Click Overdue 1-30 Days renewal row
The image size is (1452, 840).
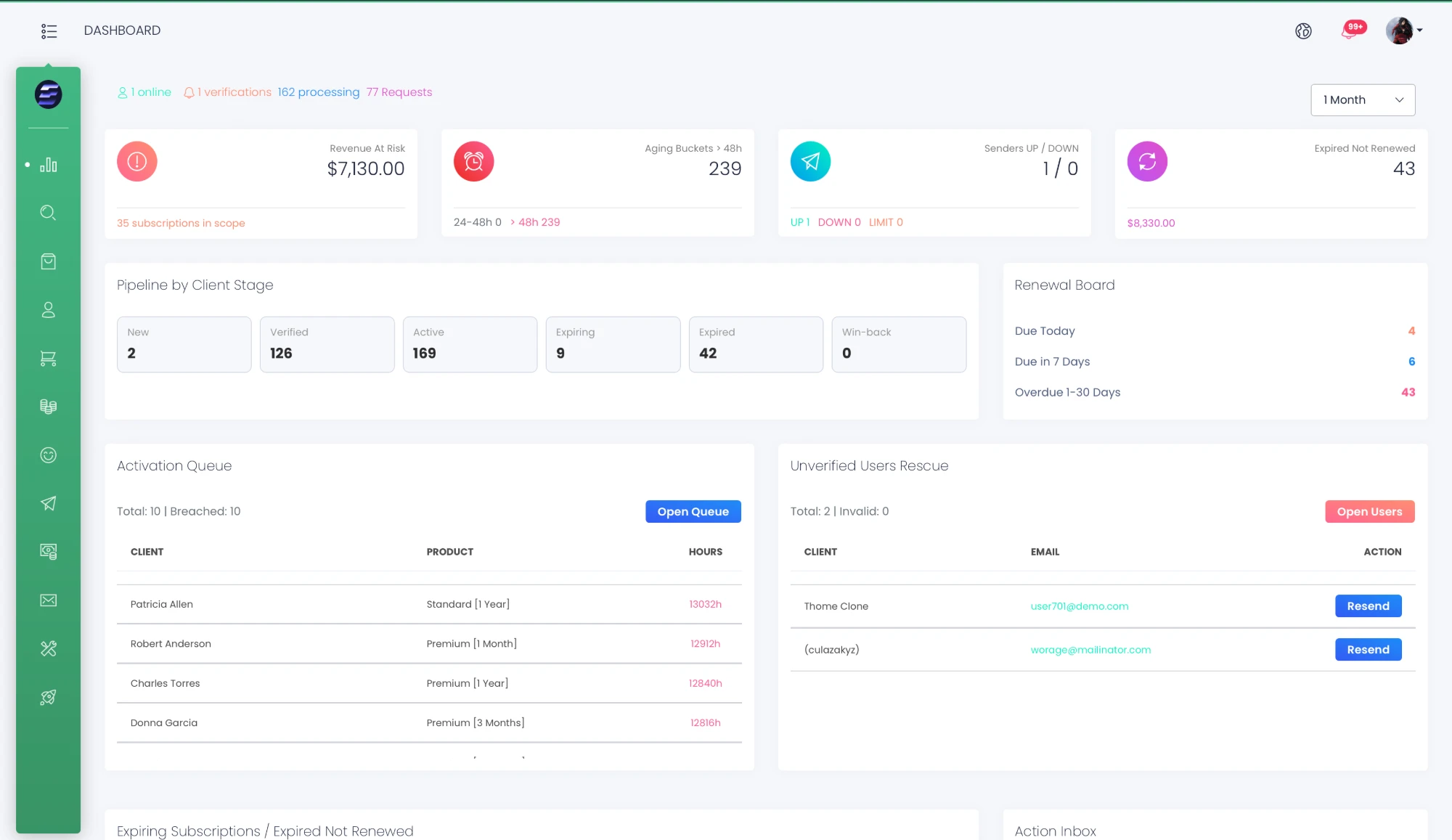pos(1215,392)
